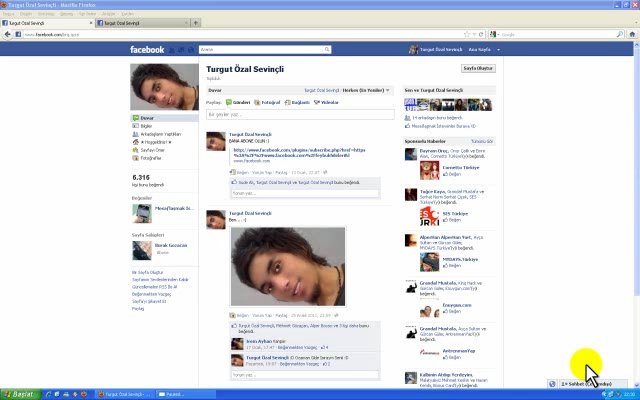Image resolution: width=640 pixels, height=400 pixels.
Task: Select Videolar share option
Action: pyautogui.click(x=326, y=102)
